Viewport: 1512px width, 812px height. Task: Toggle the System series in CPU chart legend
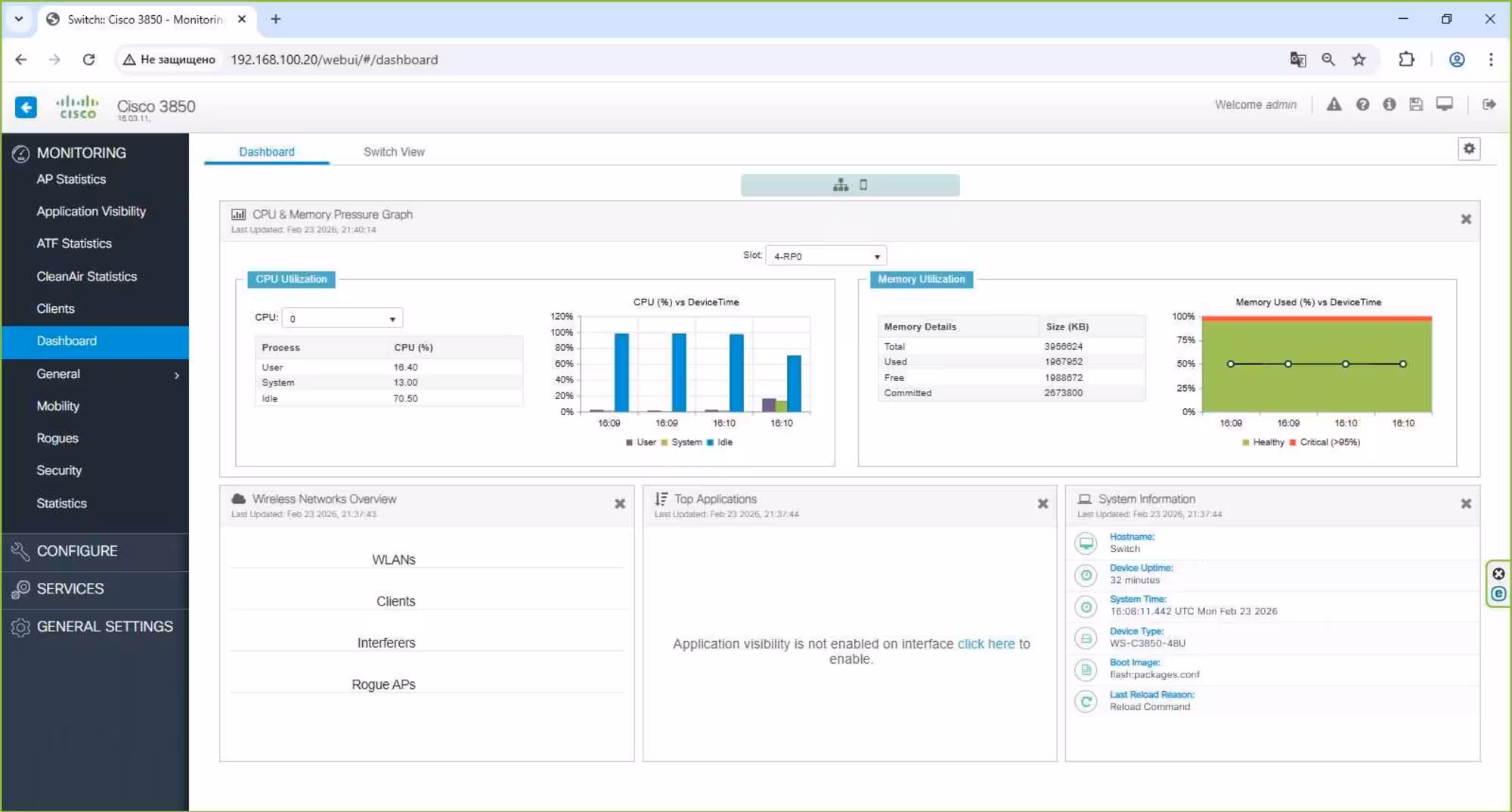(681, 442)
